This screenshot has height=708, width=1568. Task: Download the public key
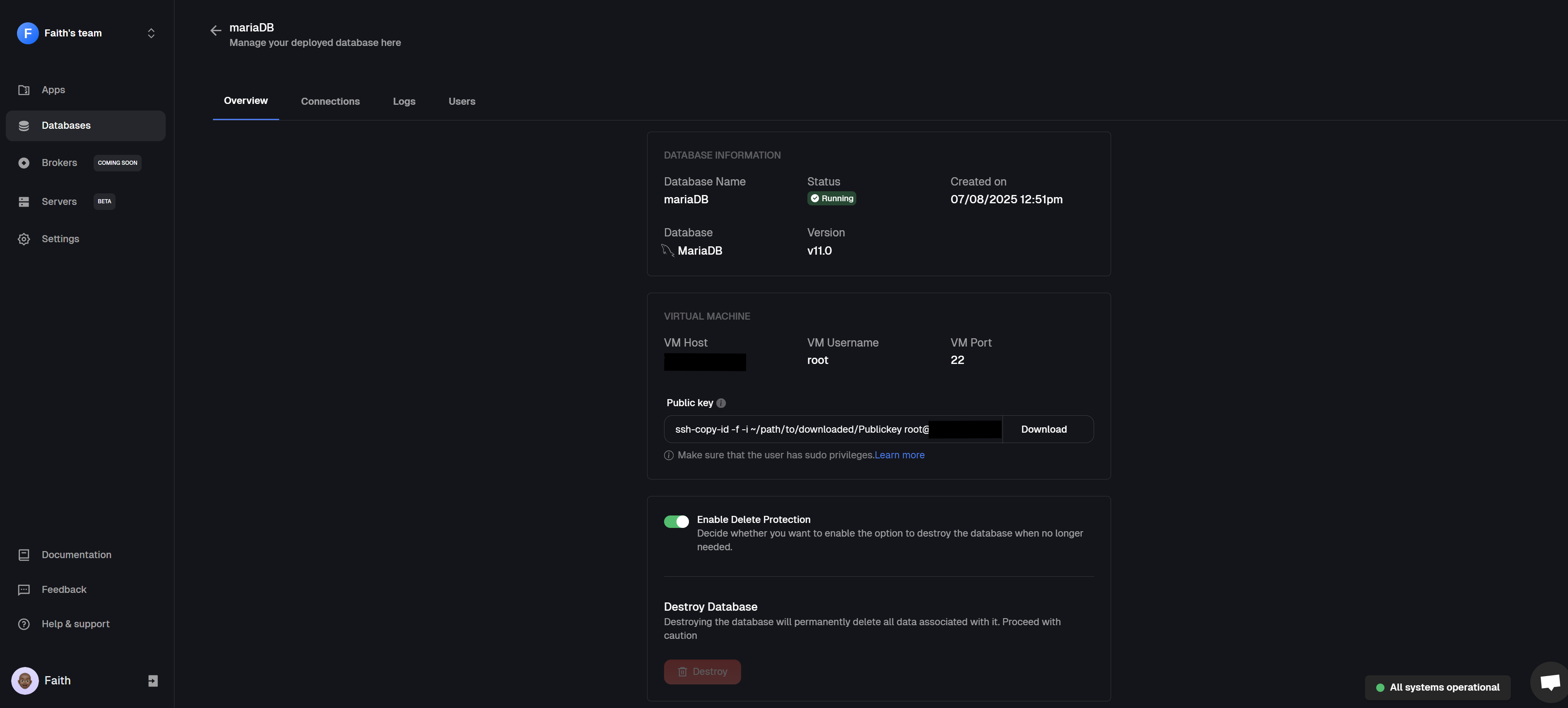(1043, 429)
